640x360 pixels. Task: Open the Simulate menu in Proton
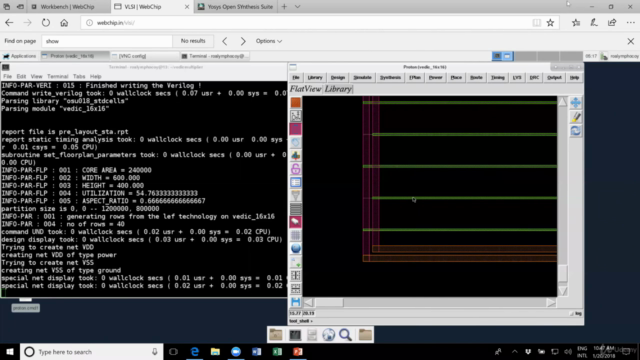pyautogui.click(x=362, y=78)
